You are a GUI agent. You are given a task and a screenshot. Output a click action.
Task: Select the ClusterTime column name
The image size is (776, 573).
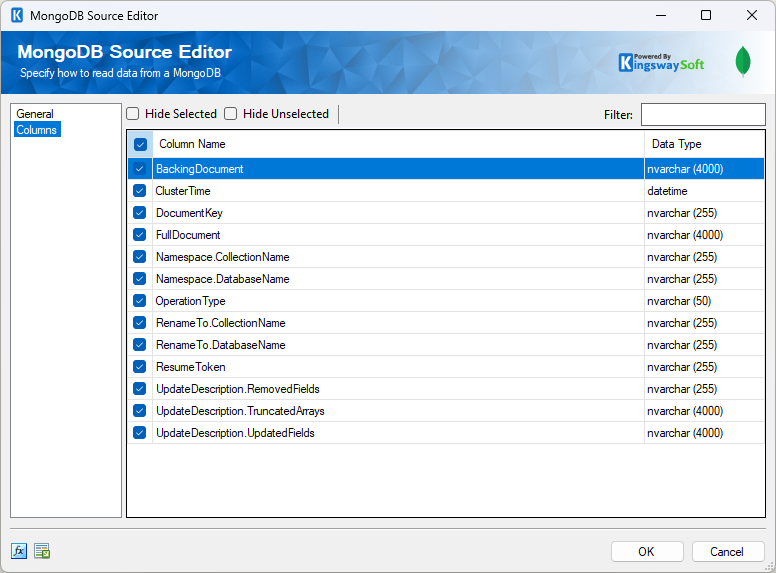click(x=183, y=191)
